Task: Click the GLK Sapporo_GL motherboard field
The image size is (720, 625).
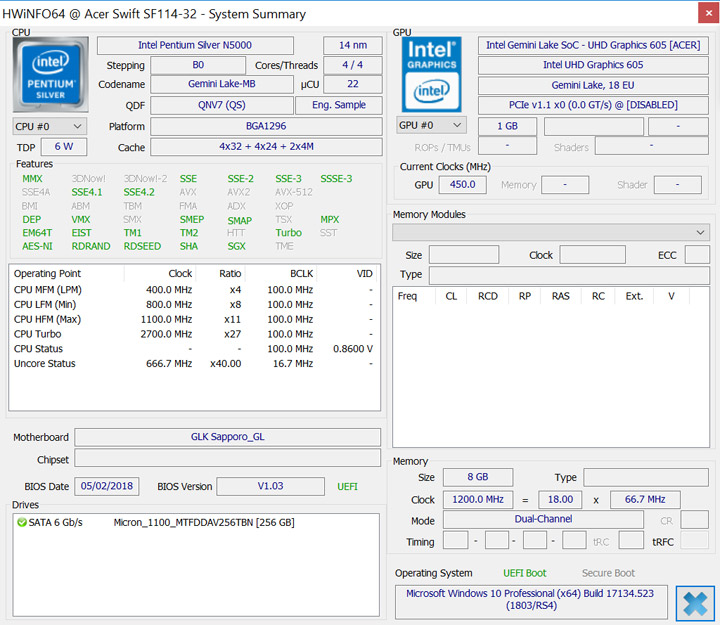Action: click(228, 437)
